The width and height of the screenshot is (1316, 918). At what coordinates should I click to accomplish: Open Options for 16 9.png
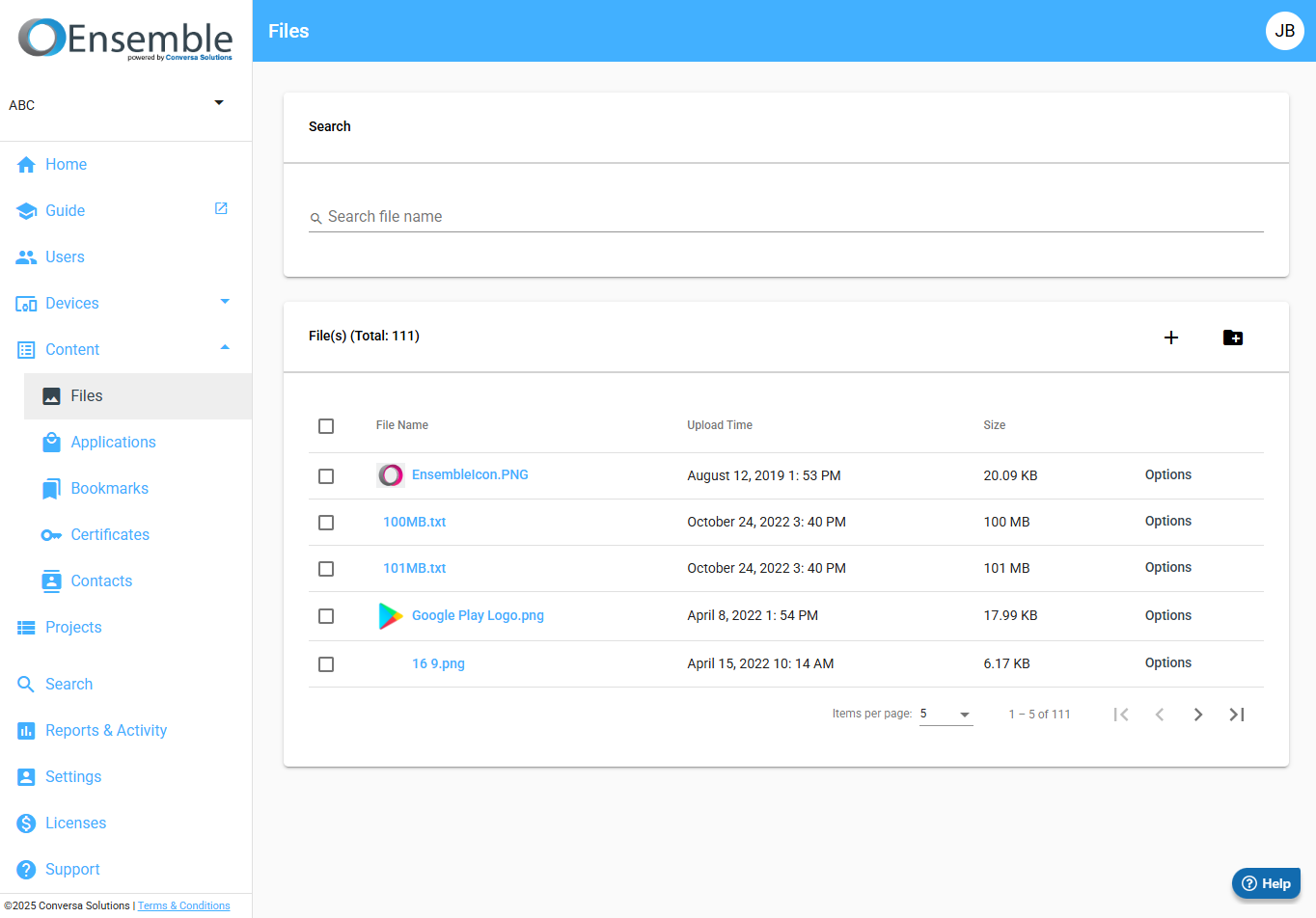coord(1168,662)
